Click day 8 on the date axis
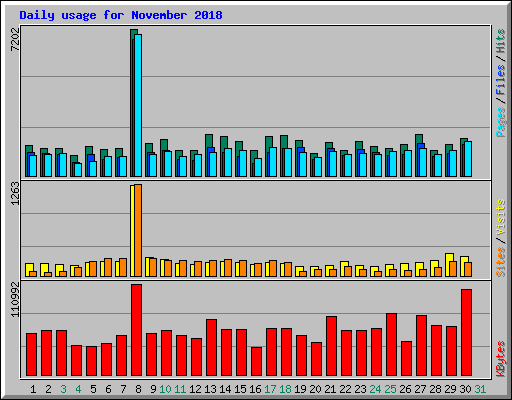Viewport: 512px width, 400px height. (x=138, y=389)
